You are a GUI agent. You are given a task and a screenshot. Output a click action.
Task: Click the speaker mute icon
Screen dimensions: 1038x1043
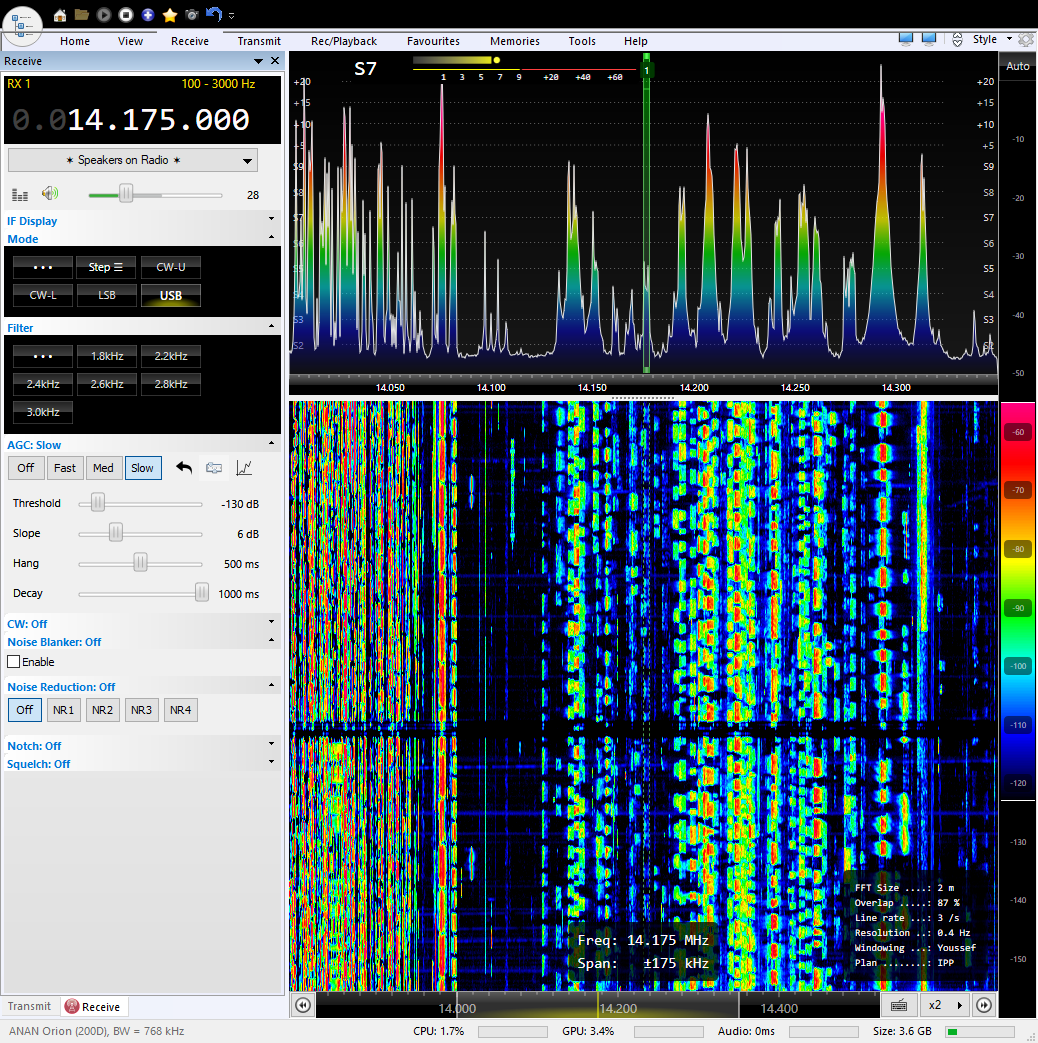tap(49, 194)
